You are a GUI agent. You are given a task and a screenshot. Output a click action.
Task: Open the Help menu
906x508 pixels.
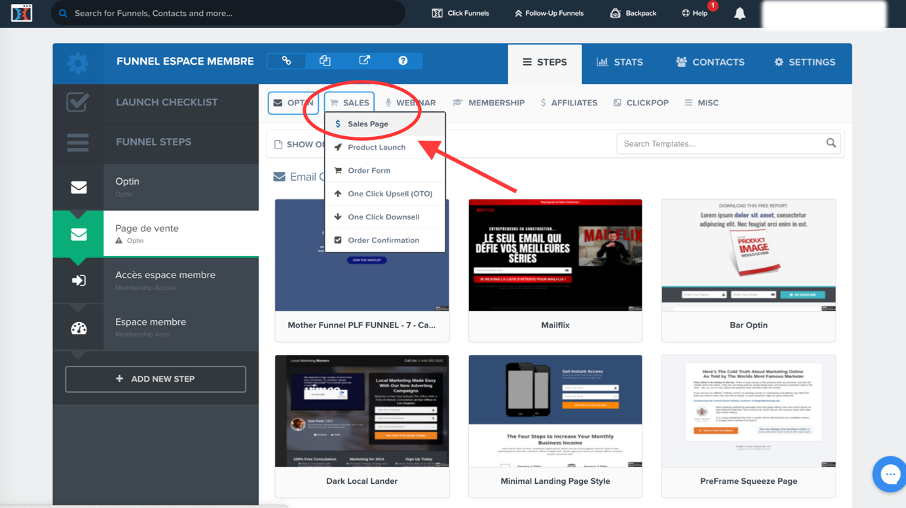tap(695, 13)
